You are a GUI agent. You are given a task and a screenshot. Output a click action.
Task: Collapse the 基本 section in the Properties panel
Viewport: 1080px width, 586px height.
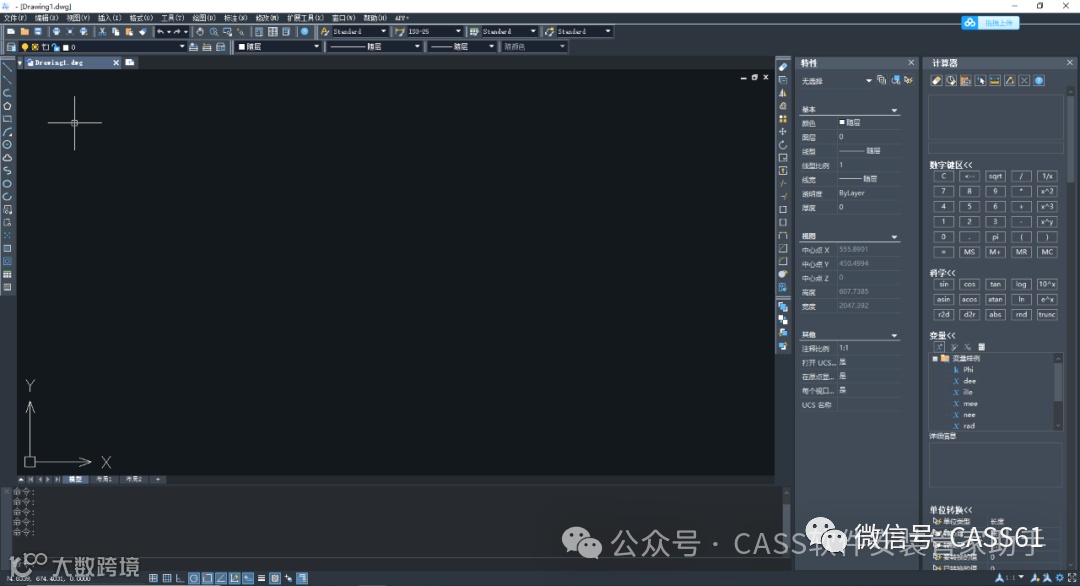[894, 110]
